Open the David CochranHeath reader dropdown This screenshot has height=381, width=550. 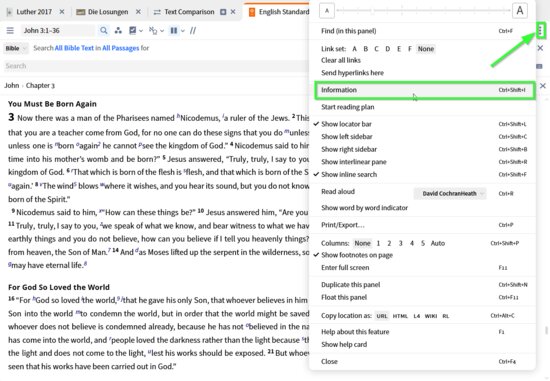tap(450, 193)
